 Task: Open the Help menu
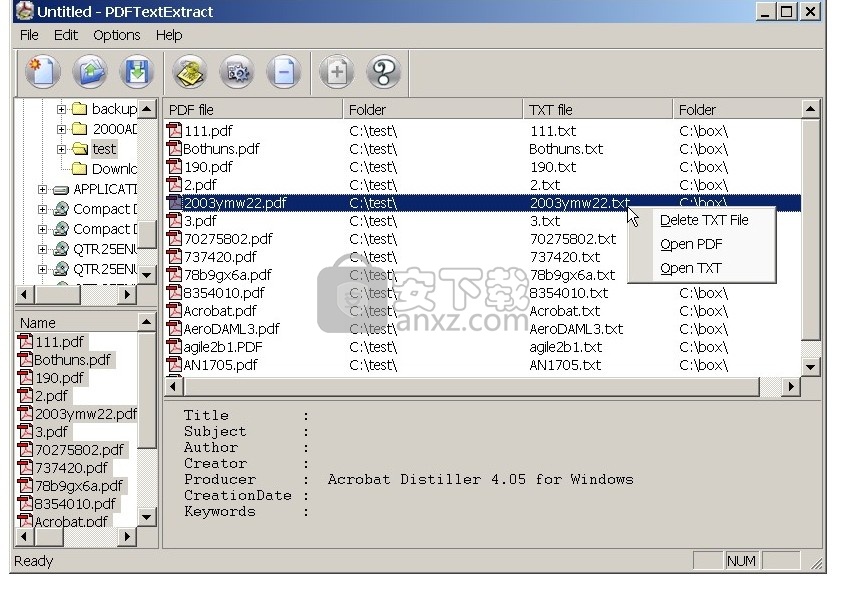tap(169, 35)
